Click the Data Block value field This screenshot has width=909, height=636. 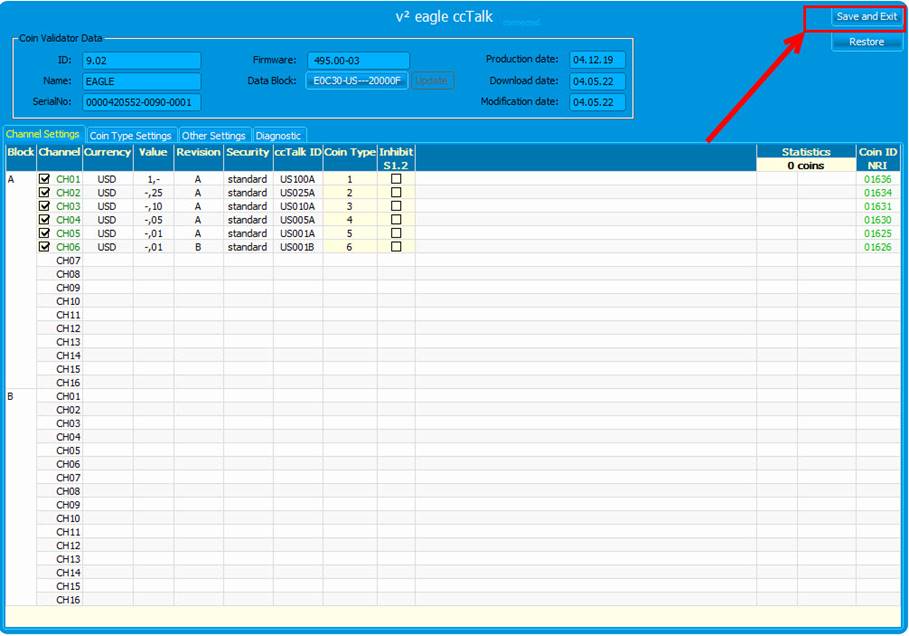click(357, 81)
